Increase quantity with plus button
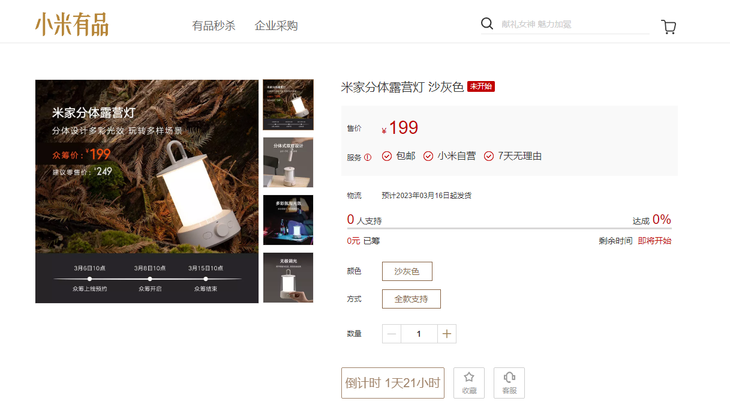Viewport: 730px width, 419px height. tap(446, 333)
